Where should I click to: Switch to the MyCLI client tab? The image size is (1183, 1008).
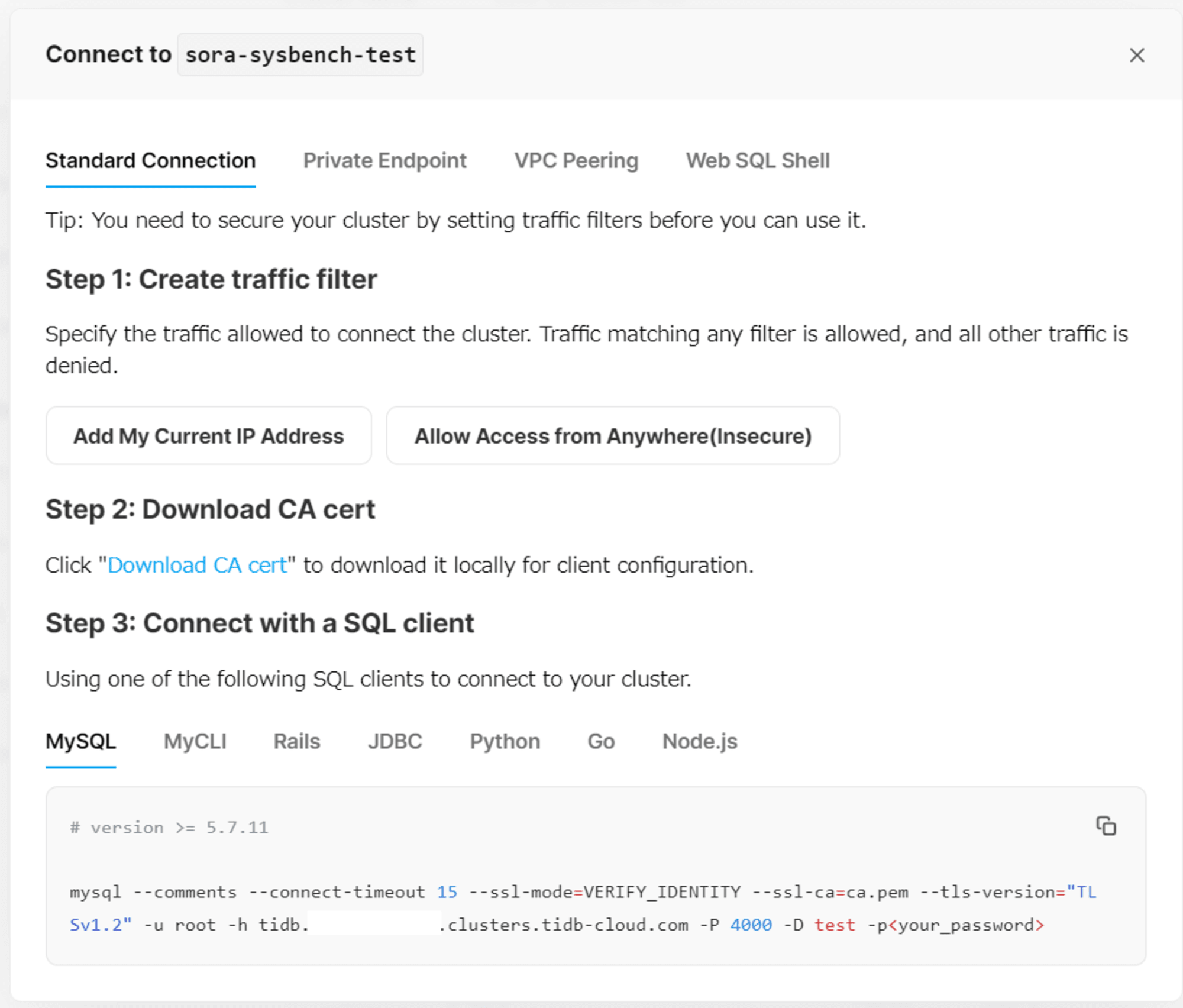(195, 742)
